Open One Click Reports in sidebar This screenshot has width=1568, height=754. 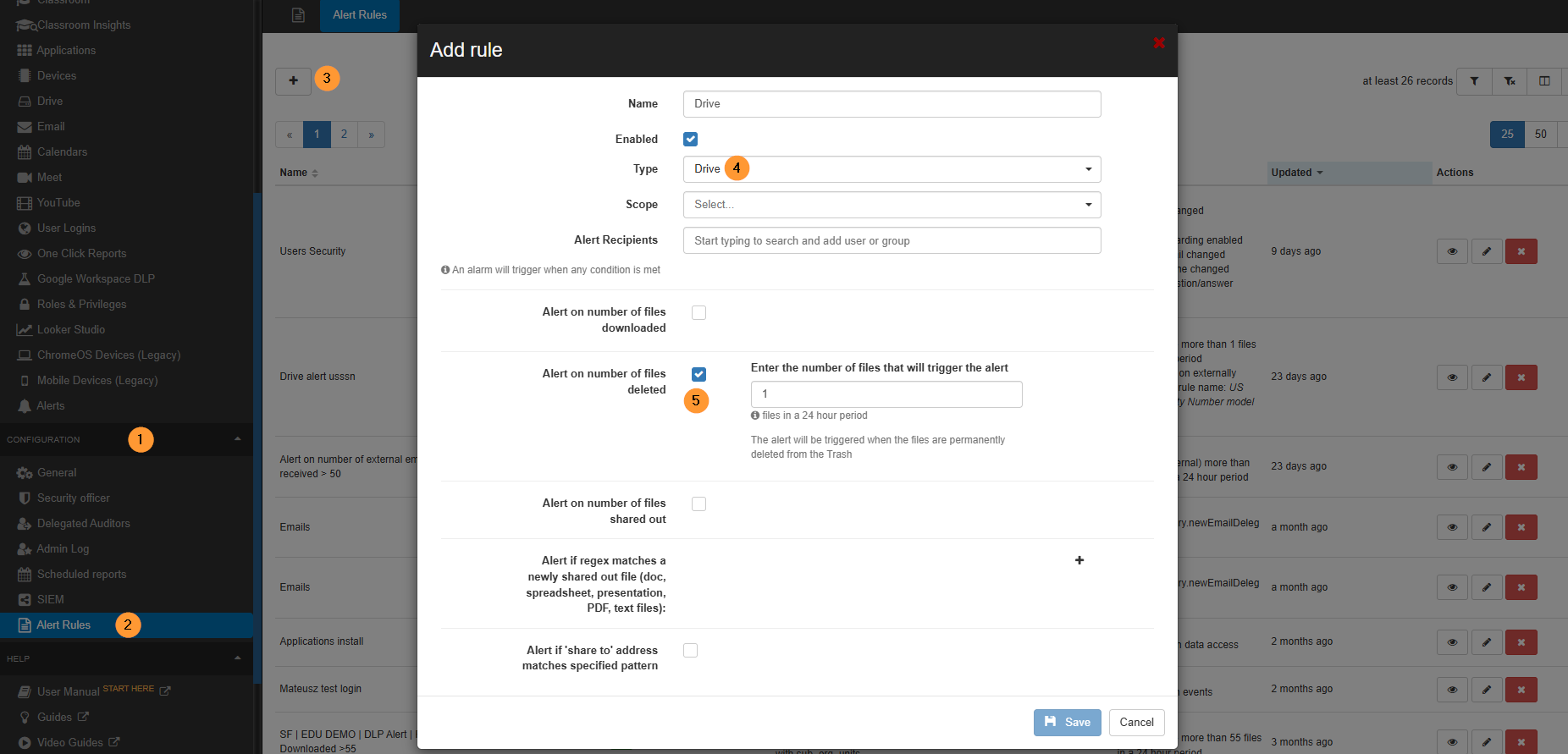click(81, 254)
